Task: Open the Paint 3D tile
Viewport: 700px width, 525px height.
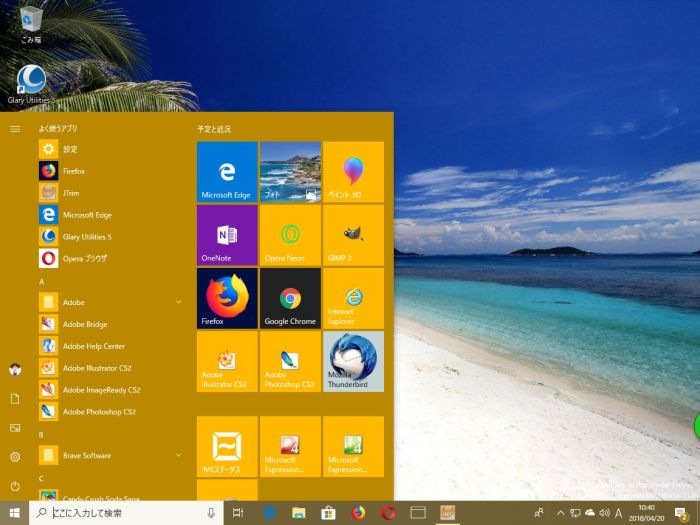Action: tap(353, 171)
